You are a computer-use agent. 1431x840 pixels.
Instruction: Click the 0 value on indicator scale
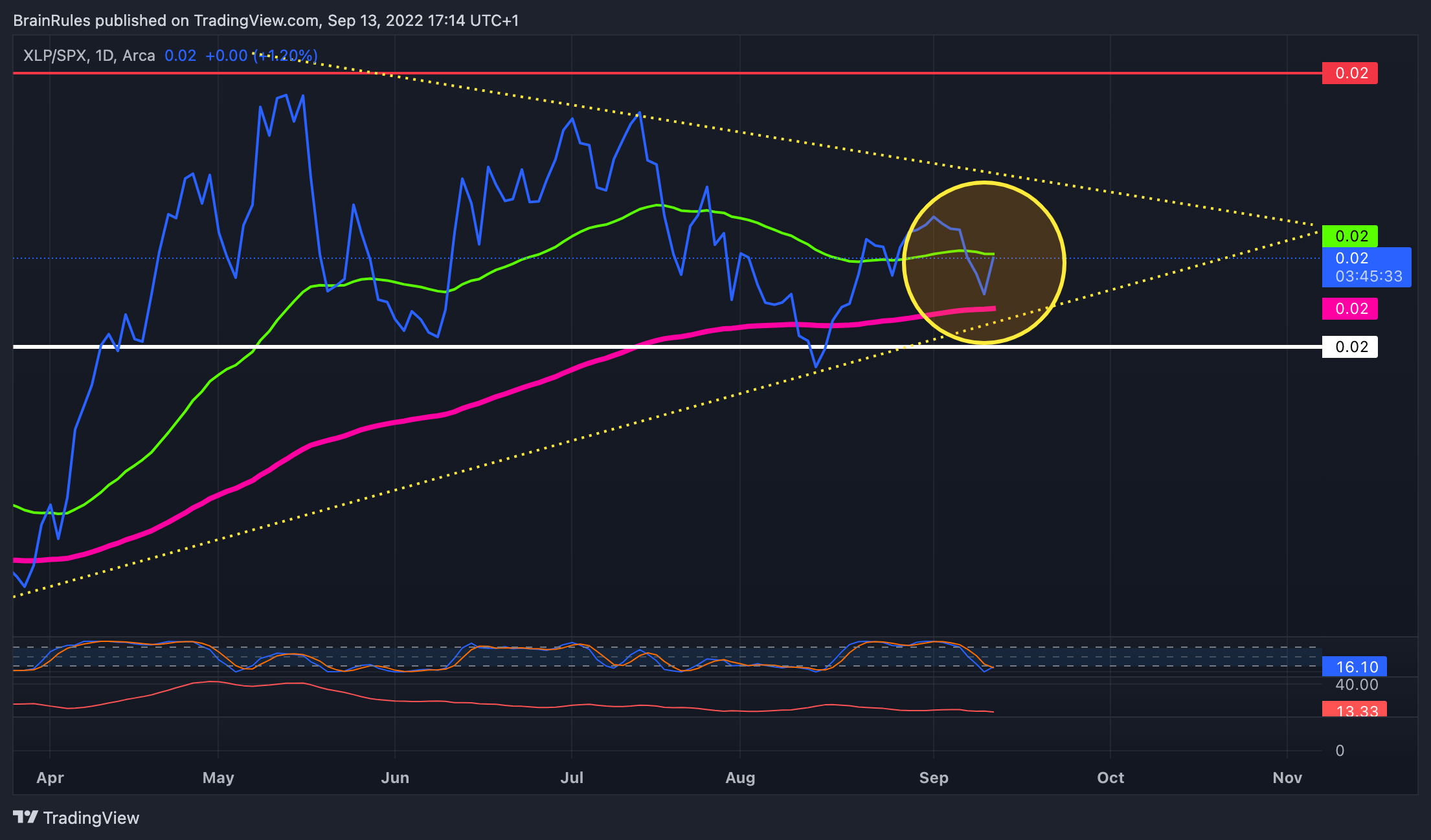(x=1340, y=751)
